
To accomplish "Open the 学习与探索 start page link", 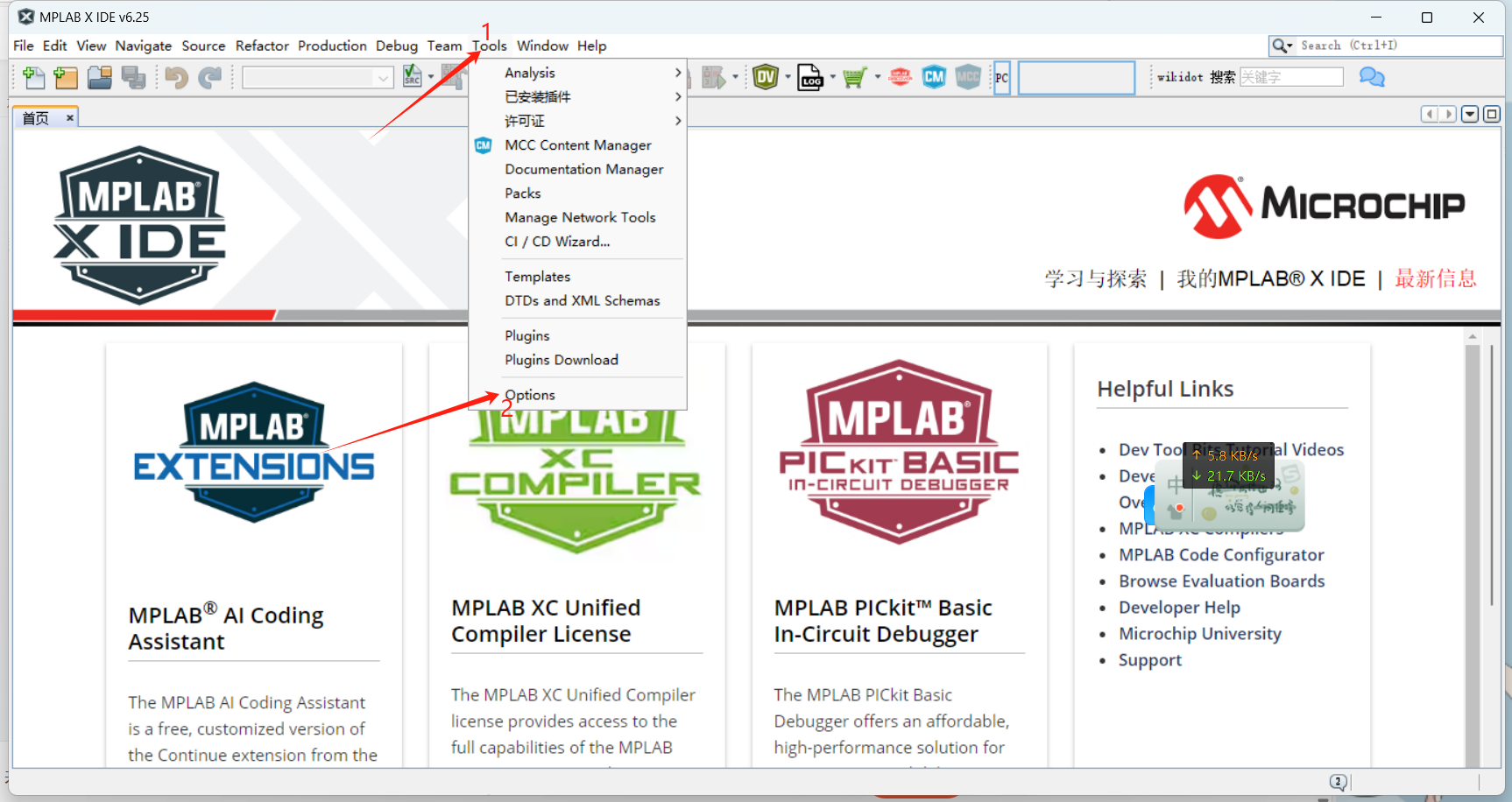I will point(1095,278).
